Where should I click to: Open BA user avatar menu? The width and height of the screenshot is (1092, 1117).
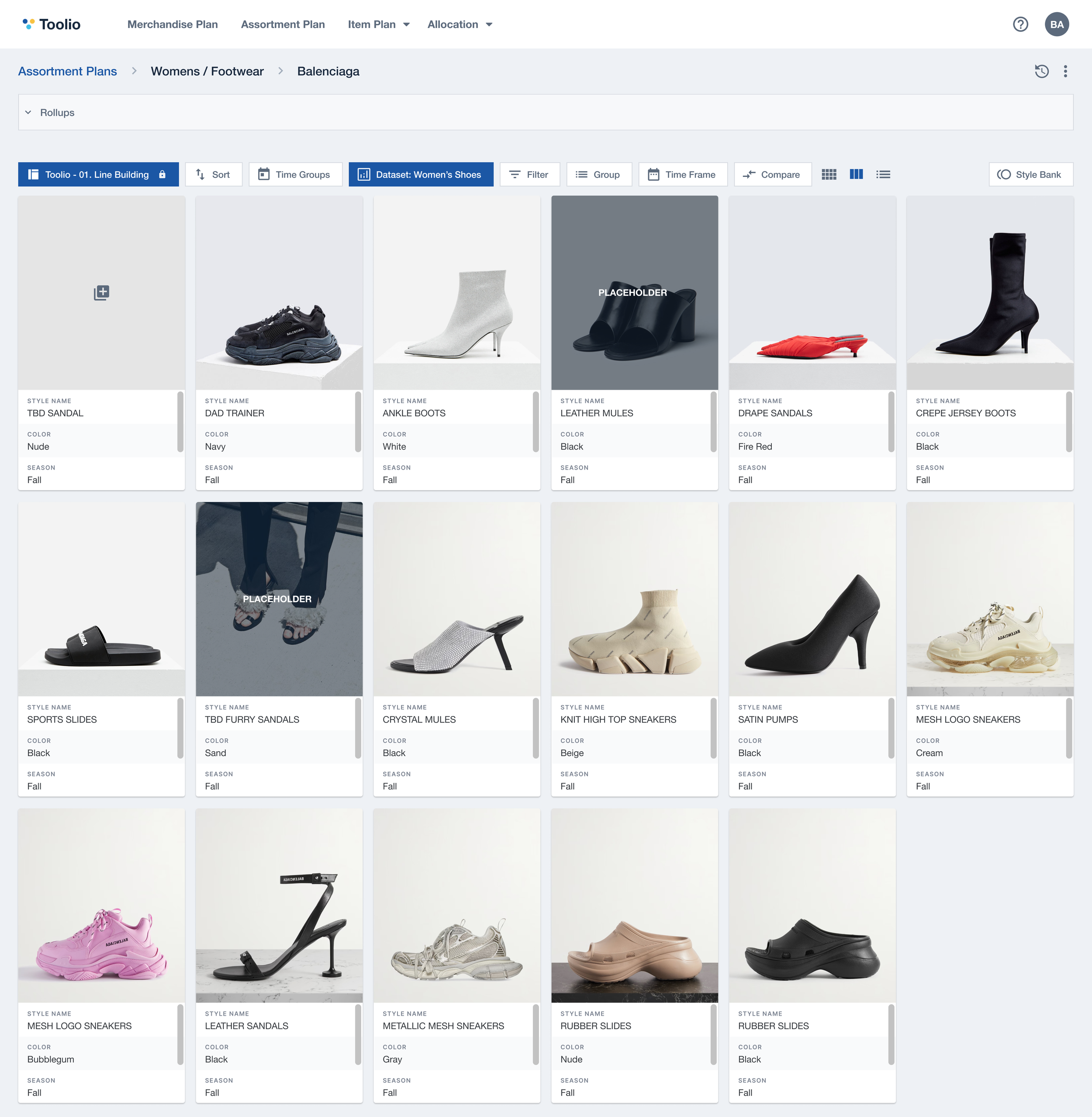tap(1057, 24)
